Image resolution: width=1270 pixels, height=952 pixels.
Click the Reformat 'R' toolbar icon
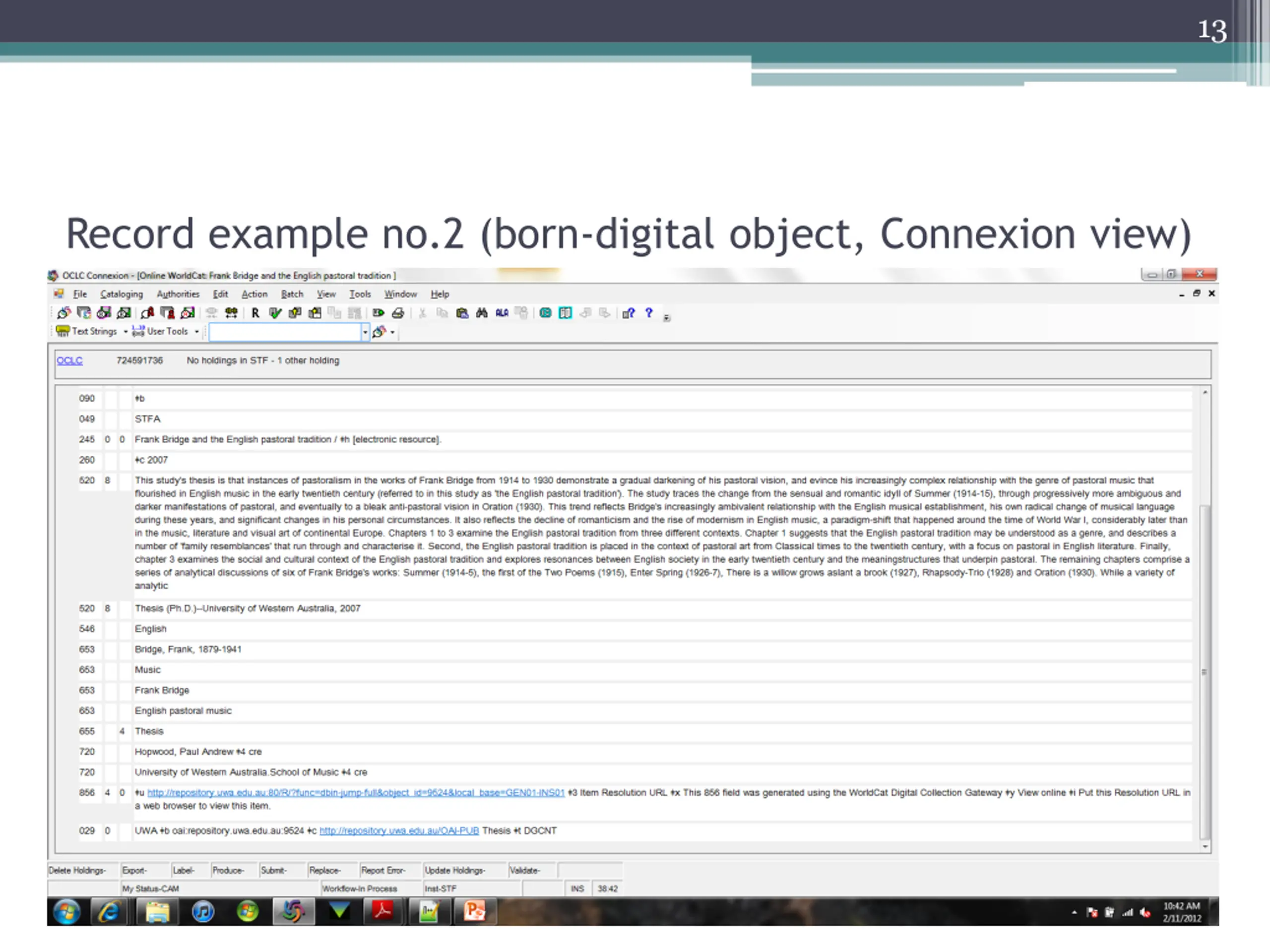(255, 313)
